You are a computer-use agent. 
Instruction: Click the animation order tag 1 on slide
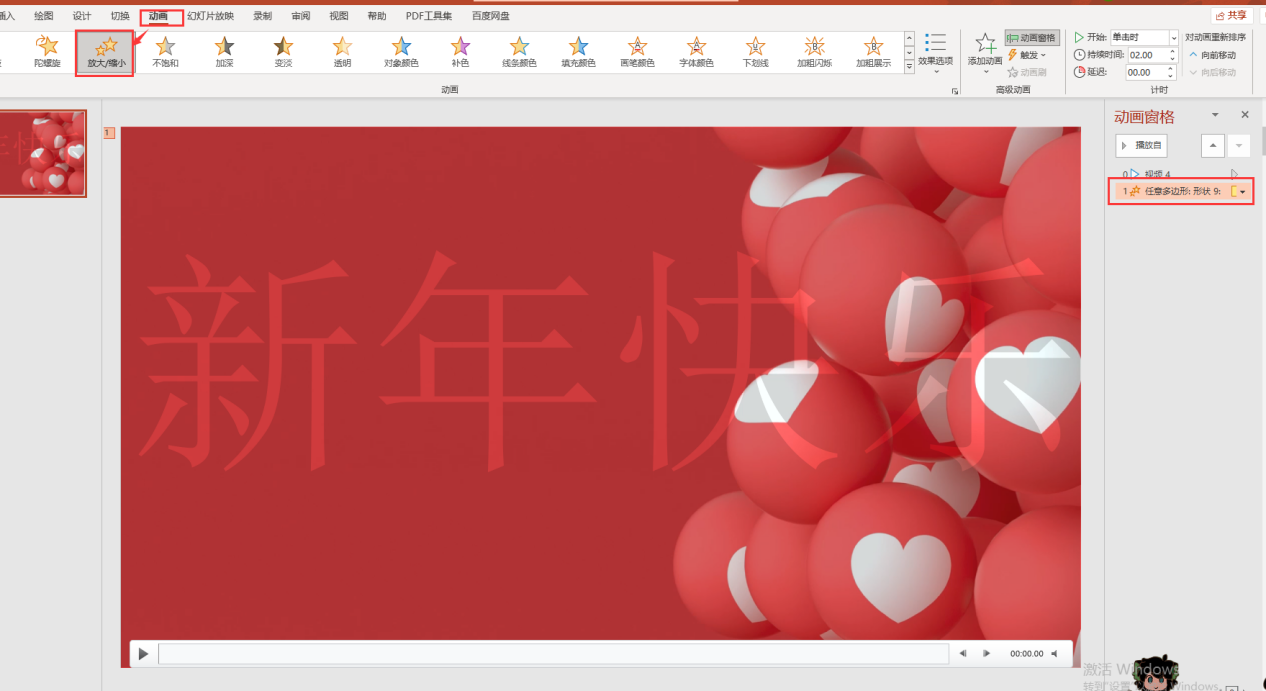pos(110,132)
